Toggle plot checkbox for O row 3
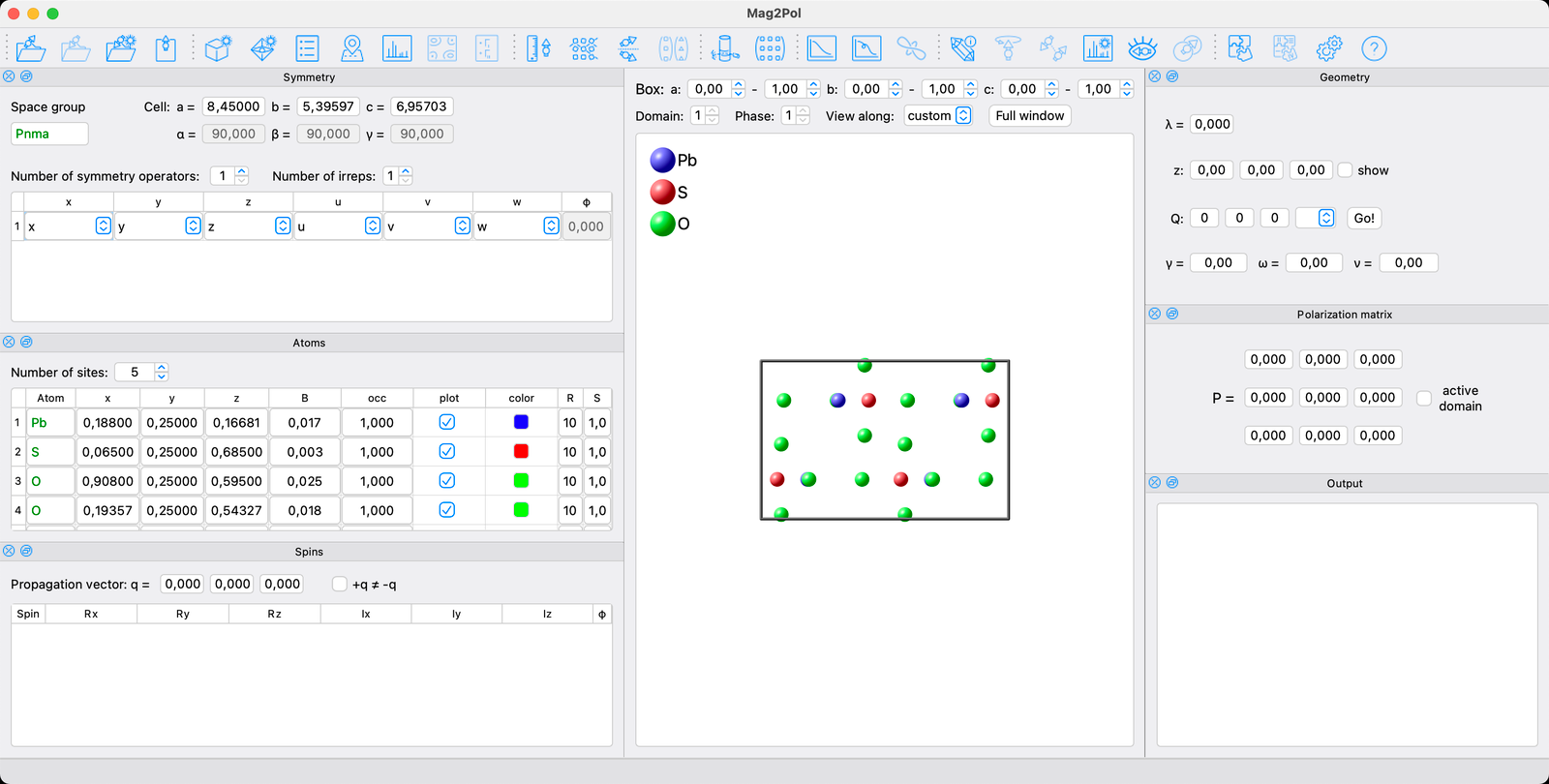Image resolution: width=1549 pixels, height=784 pixels. 447,480
